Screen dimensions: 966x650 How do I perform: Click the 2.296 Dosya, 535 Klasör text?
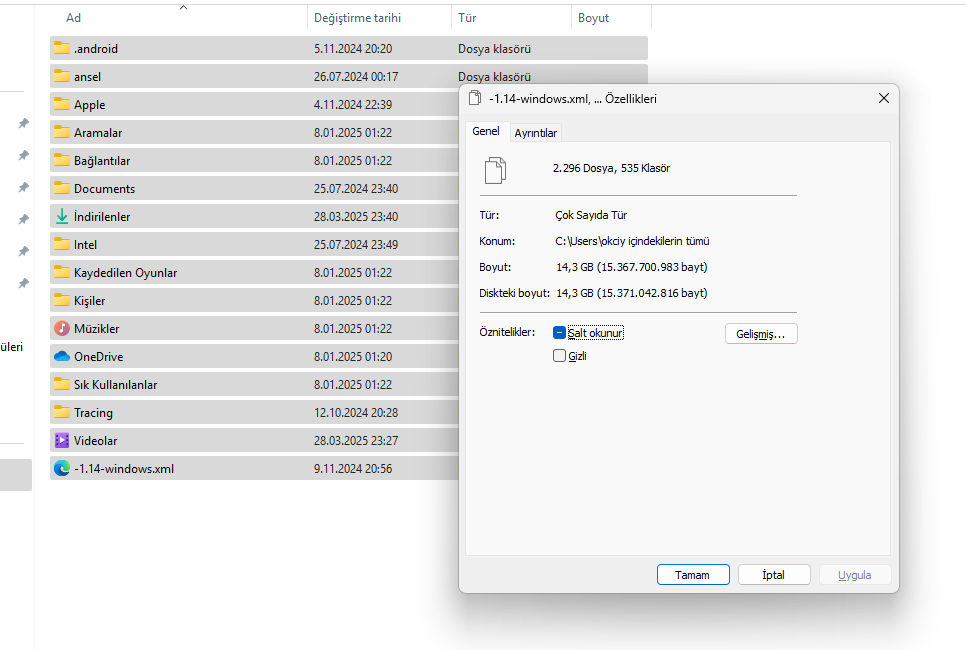pos(611,168)
